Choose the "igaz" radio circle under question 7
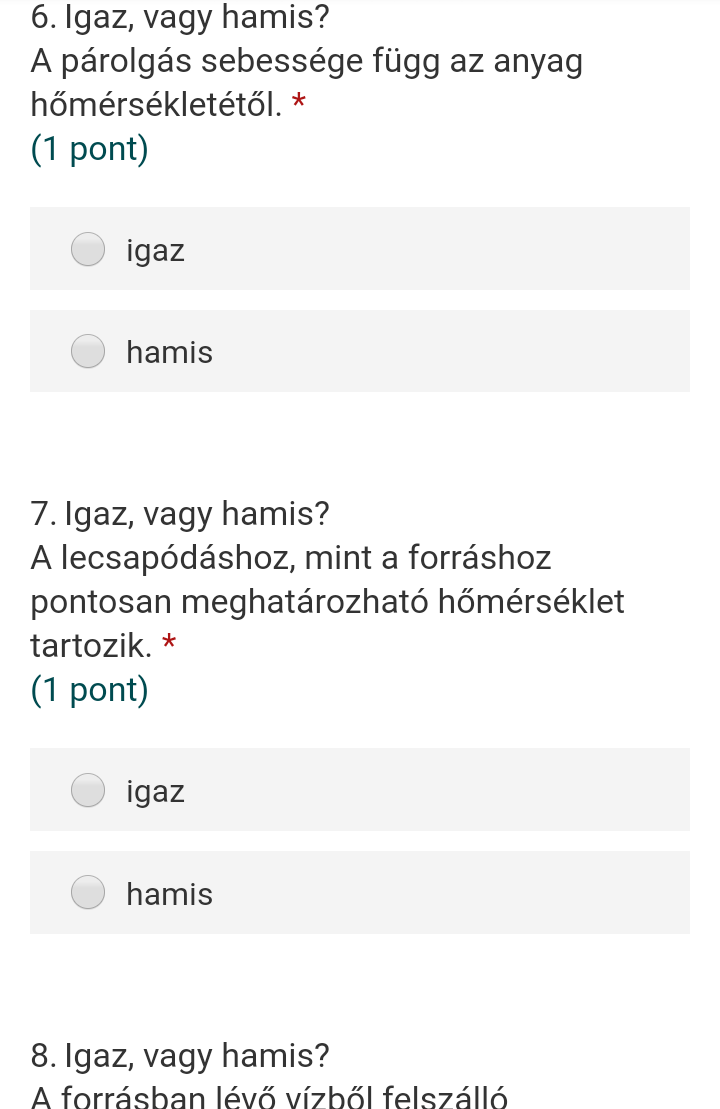Viewport: 720px width, 1109px height. tap(88, 790)
